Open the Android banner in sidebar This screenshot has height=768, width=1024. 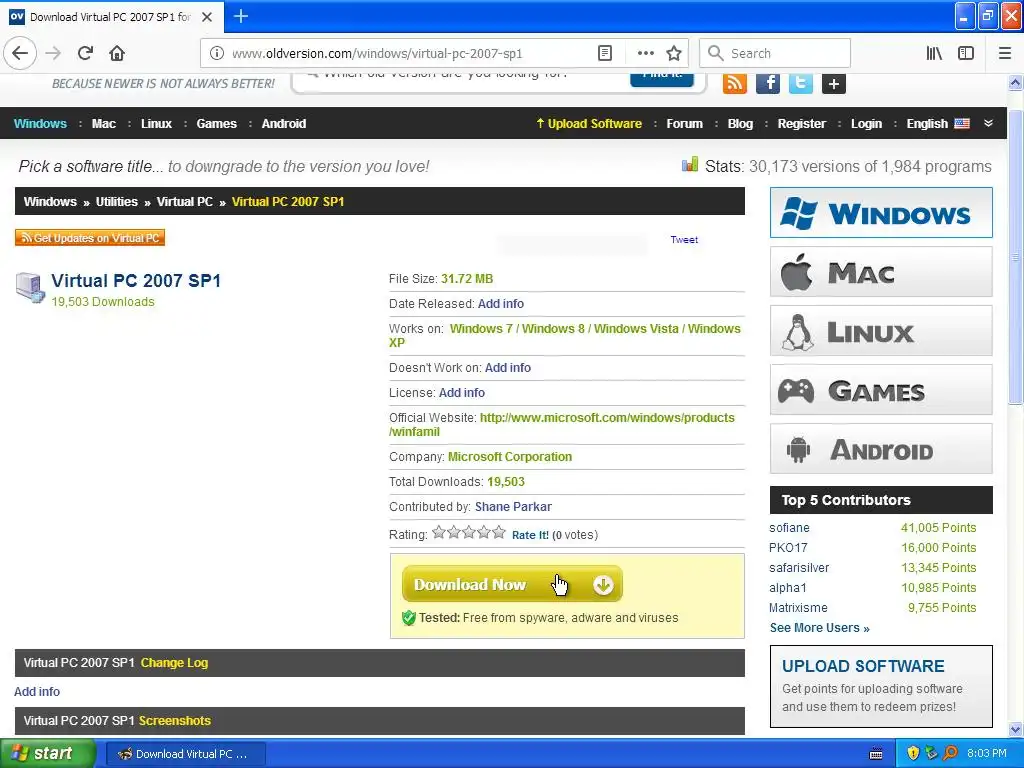coord(881,449)
